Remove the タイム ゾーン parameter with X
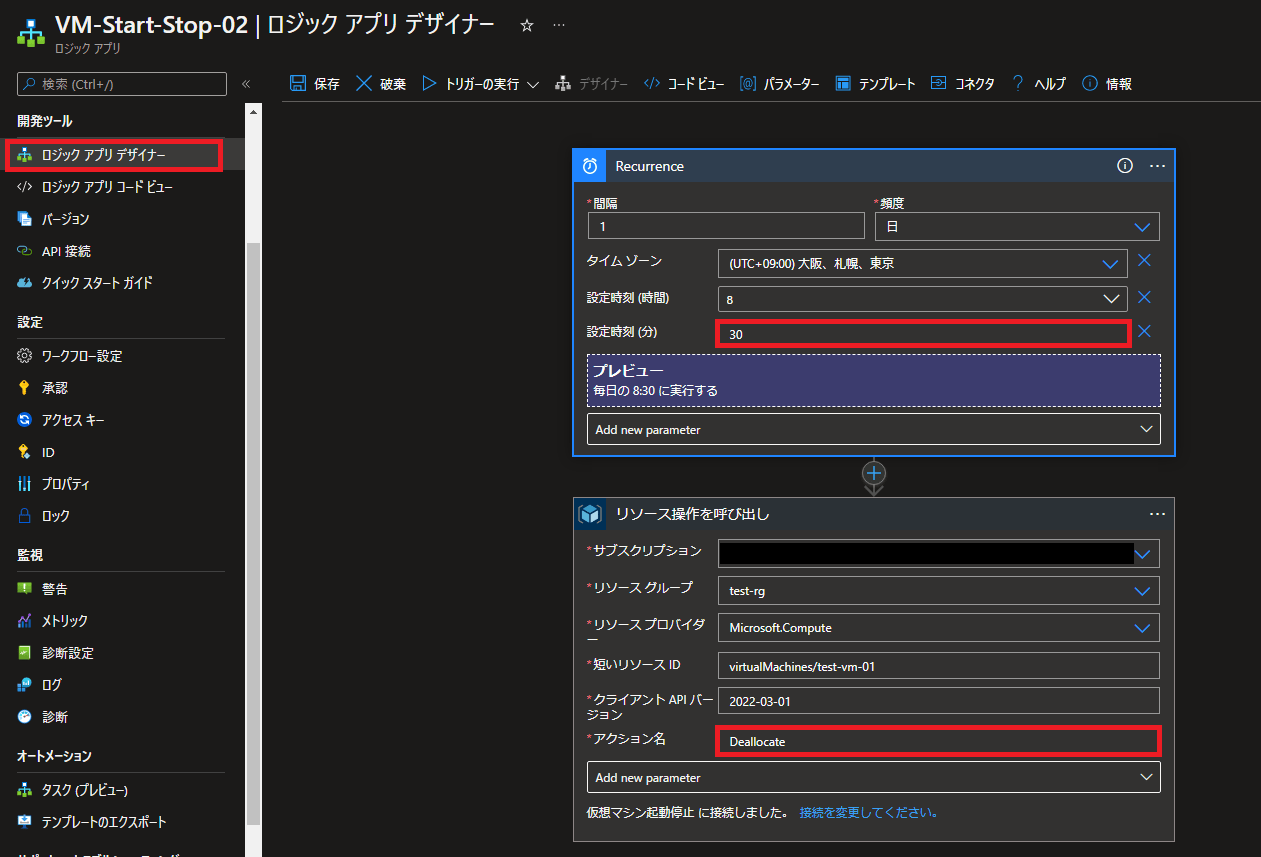Image resolution: width=1261 pixels, height=857 pixels. click(x=1145, y=261)
